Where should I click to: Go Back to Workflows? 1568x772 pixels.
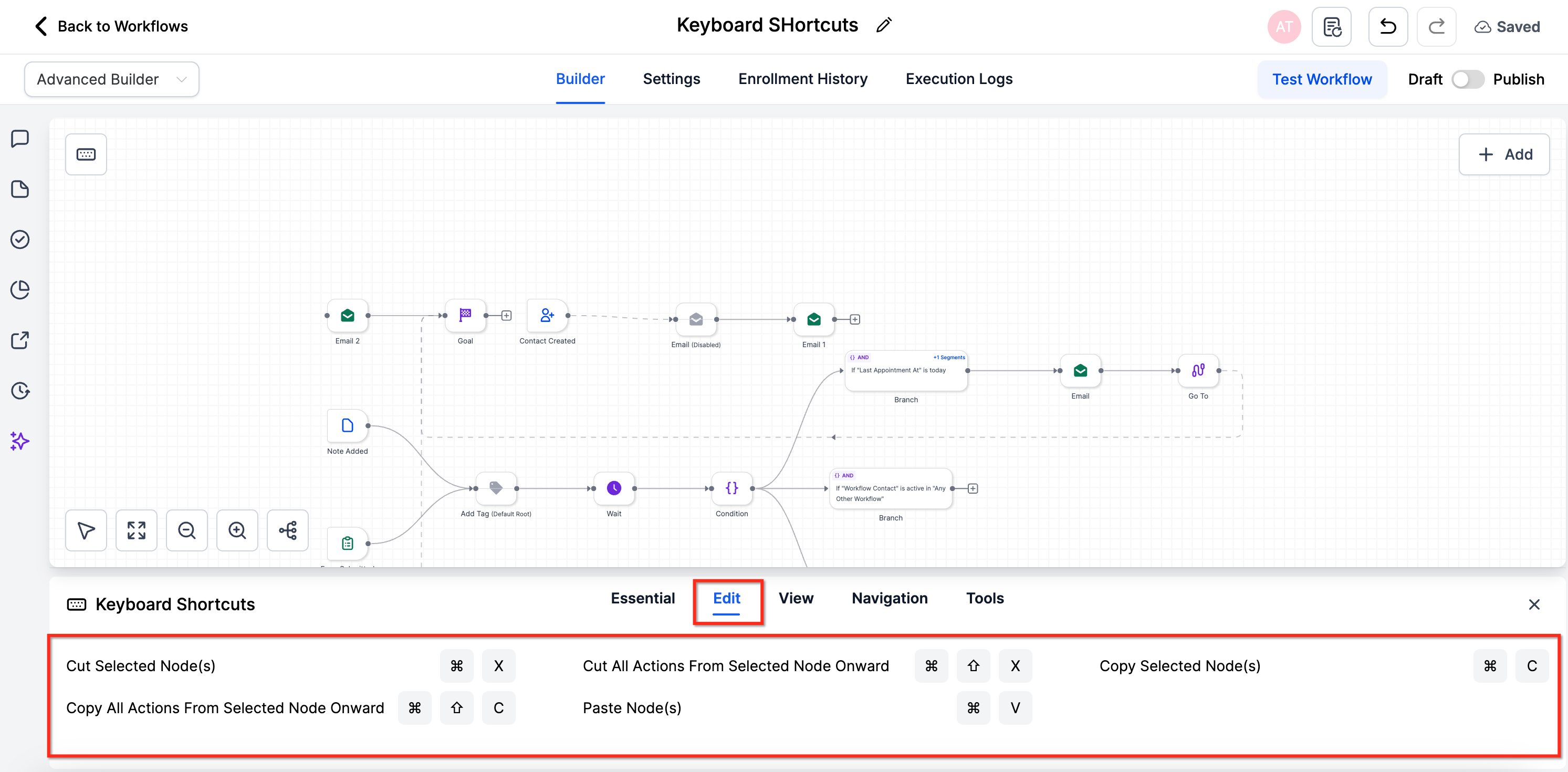tap(111, 26)
